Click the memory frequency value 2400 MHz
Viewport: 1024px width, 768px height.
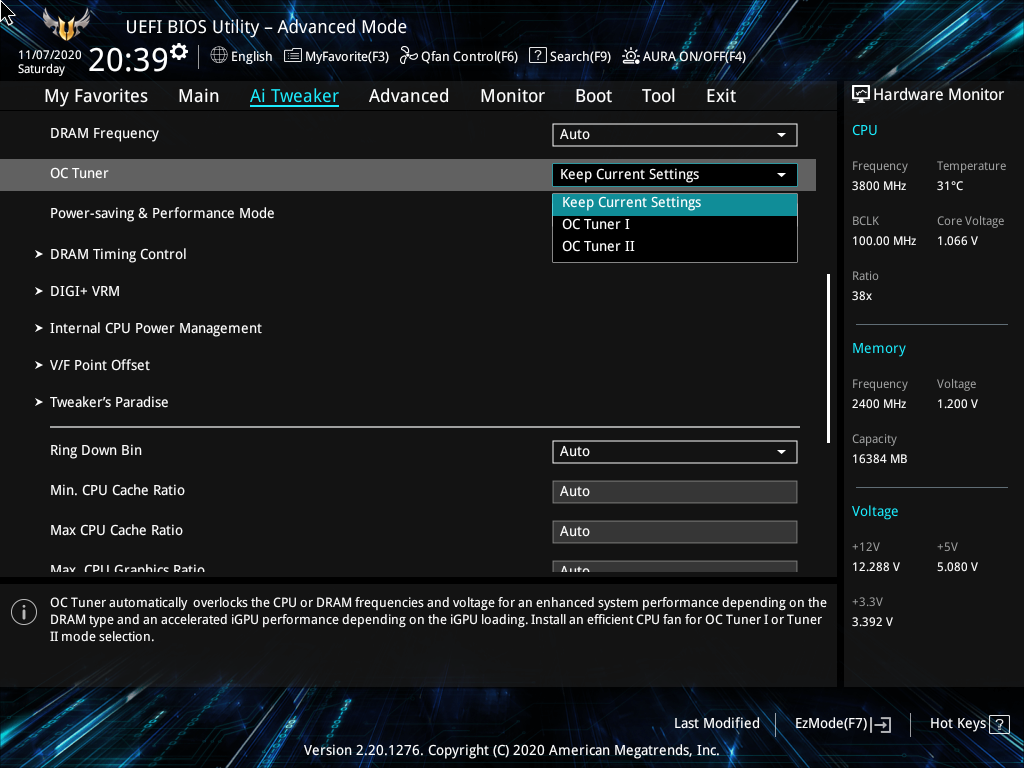pyautogui.click(x=878, y=404)
